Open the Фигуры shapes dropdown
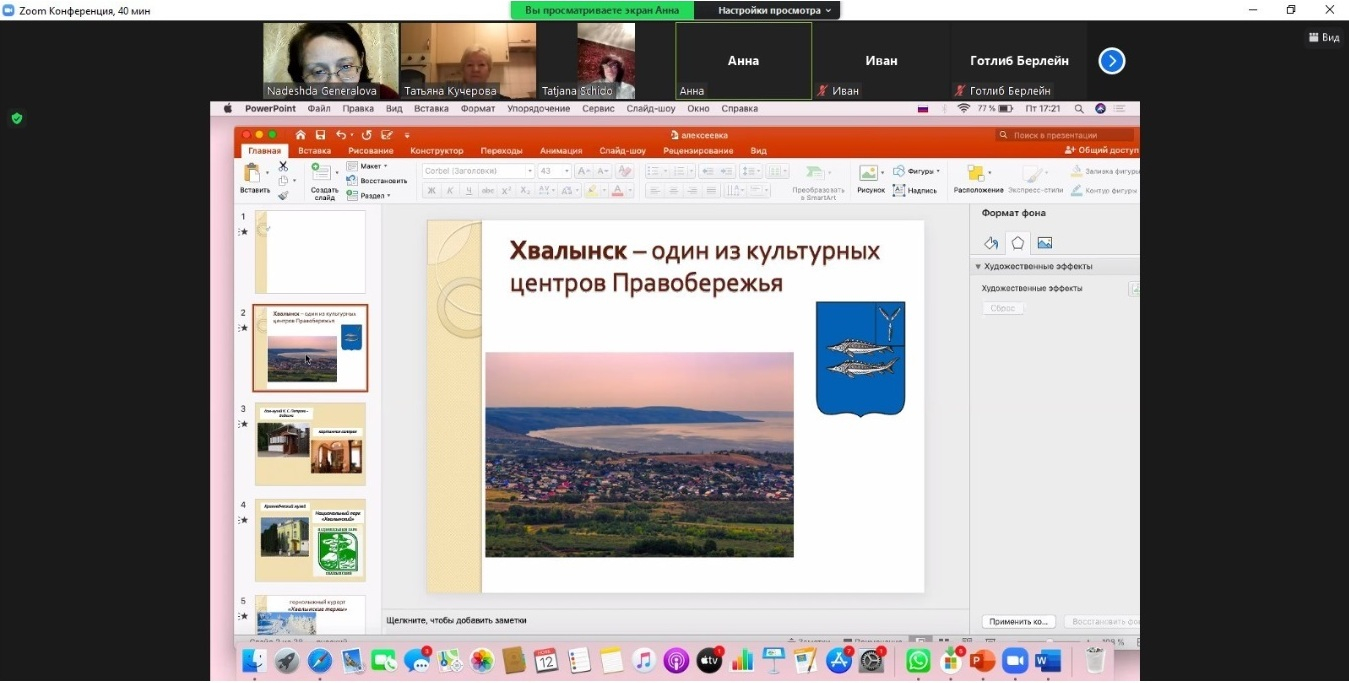1349x683 pixels. click(x=916, y=171)
